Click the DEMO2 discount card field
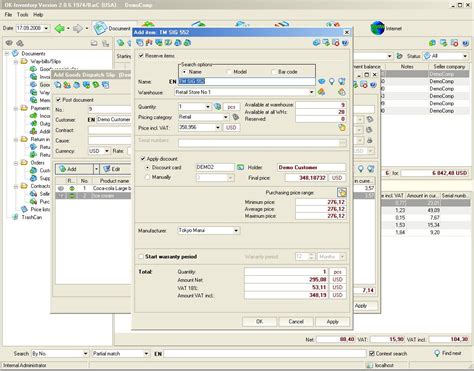Image resolution: width=474 pixels, height=371 pixels. (x=215, y=167)
